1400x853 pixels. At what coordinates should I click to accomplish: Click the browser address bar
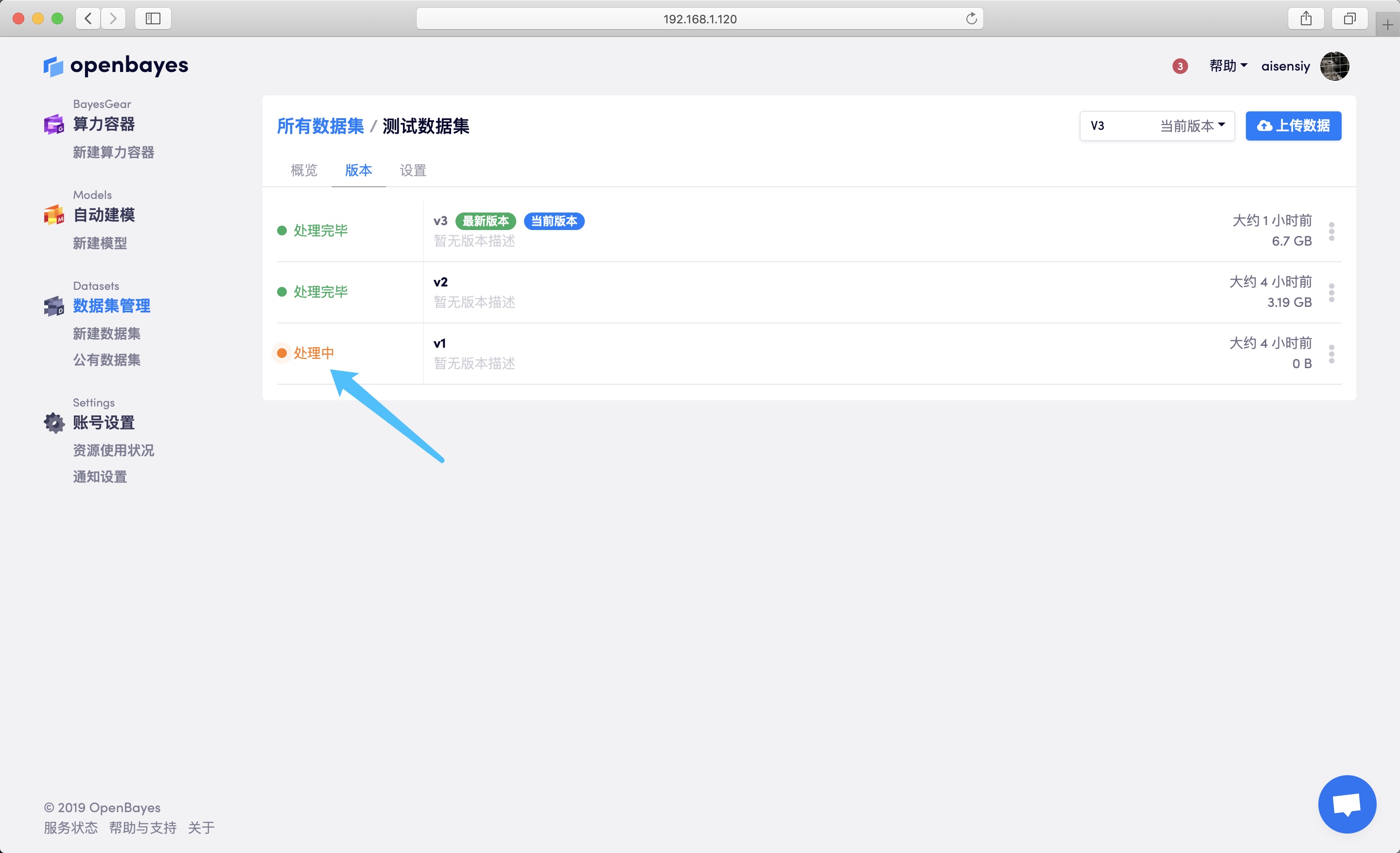click(x=699, y=19)
